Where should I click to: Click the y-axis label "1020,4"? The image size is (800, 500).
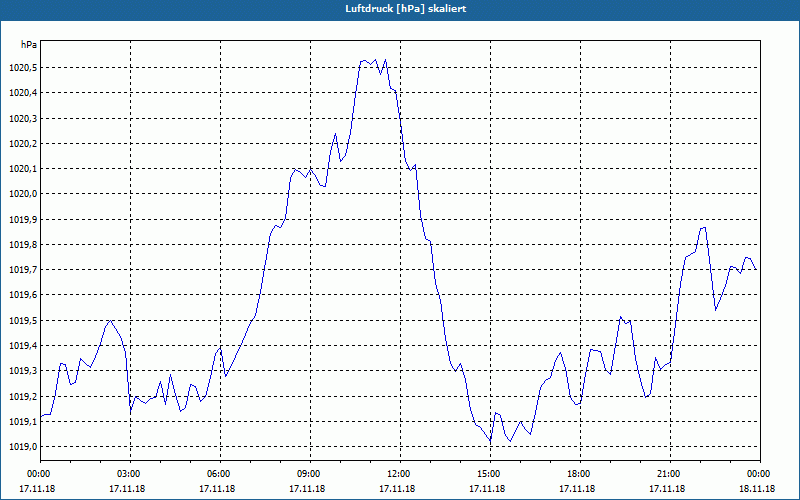point(23,93)
